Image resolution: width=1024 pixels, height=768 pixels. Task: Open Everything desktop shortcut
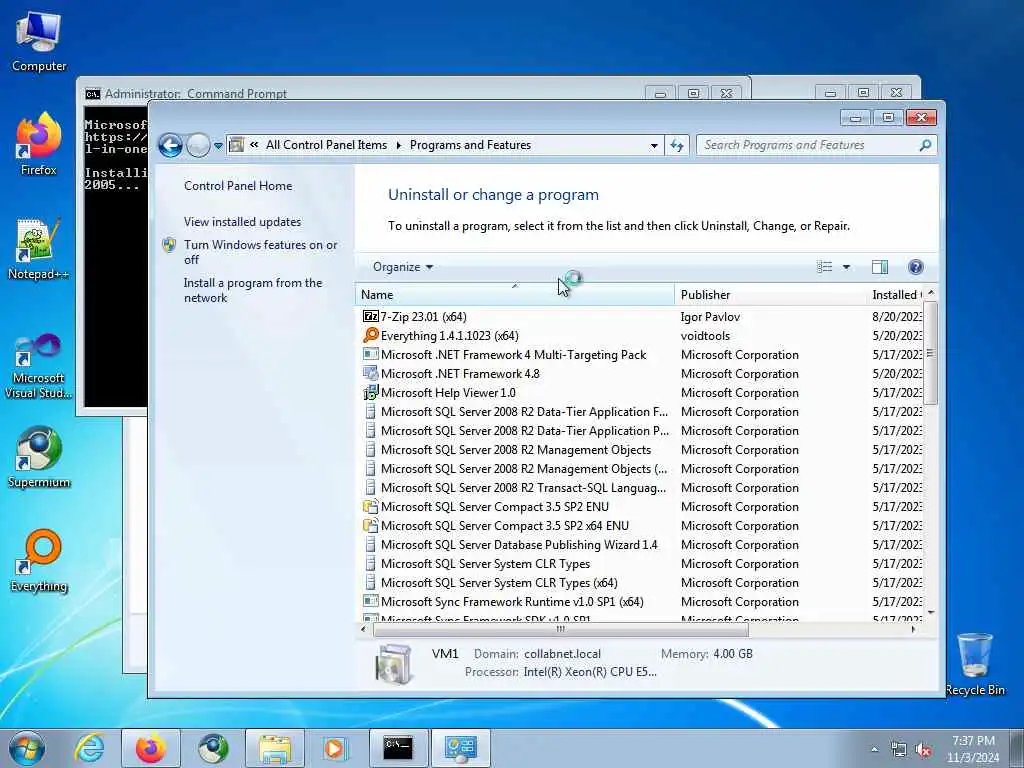pos(39,560)
